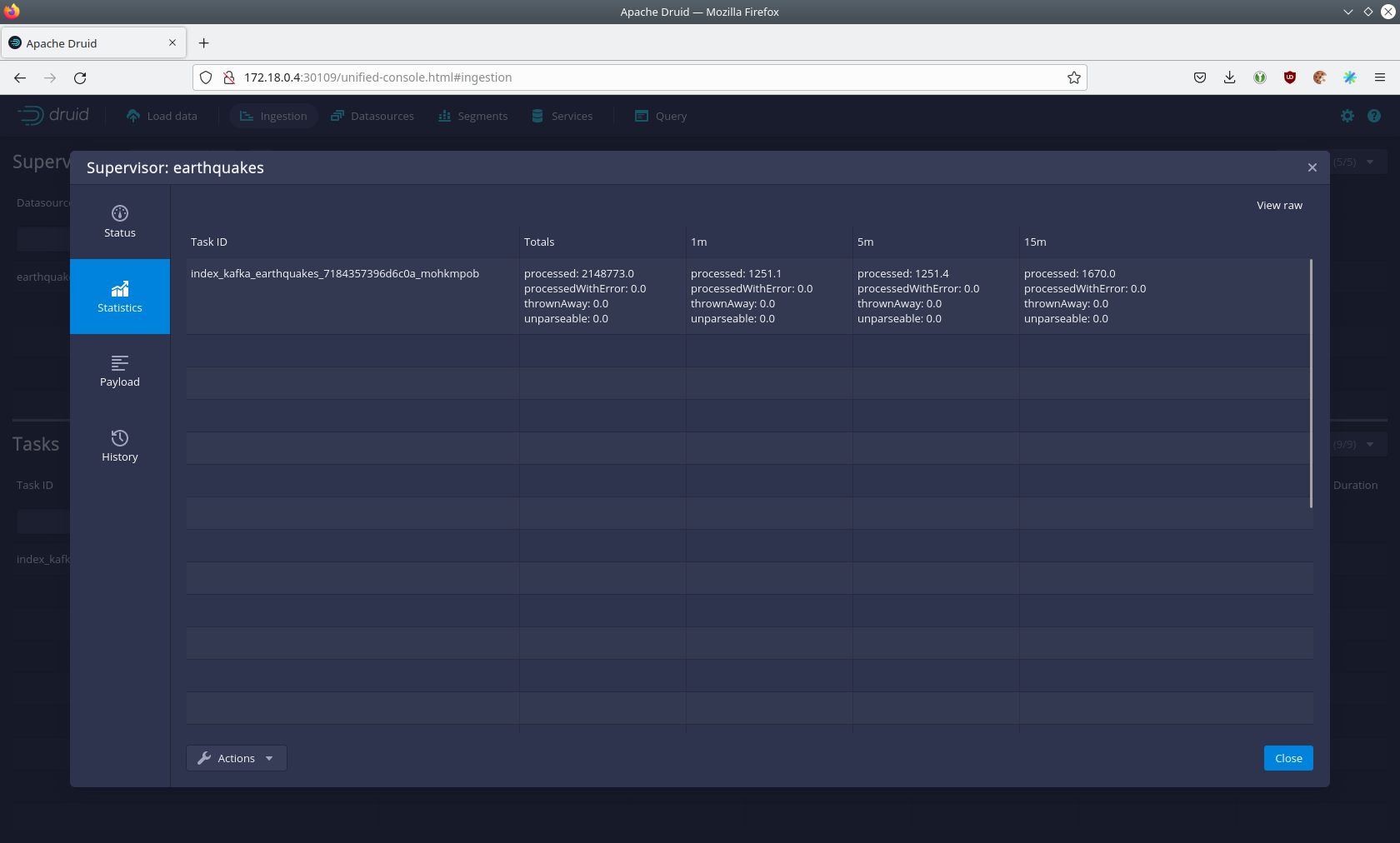Open the History tab

(119, 446)
